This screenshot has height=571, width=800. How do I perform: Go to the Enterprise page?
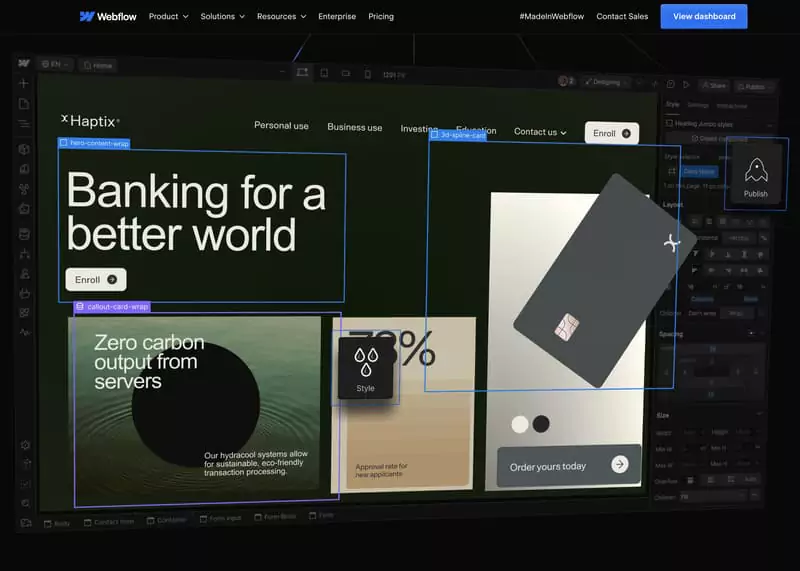tap(337, 16)
